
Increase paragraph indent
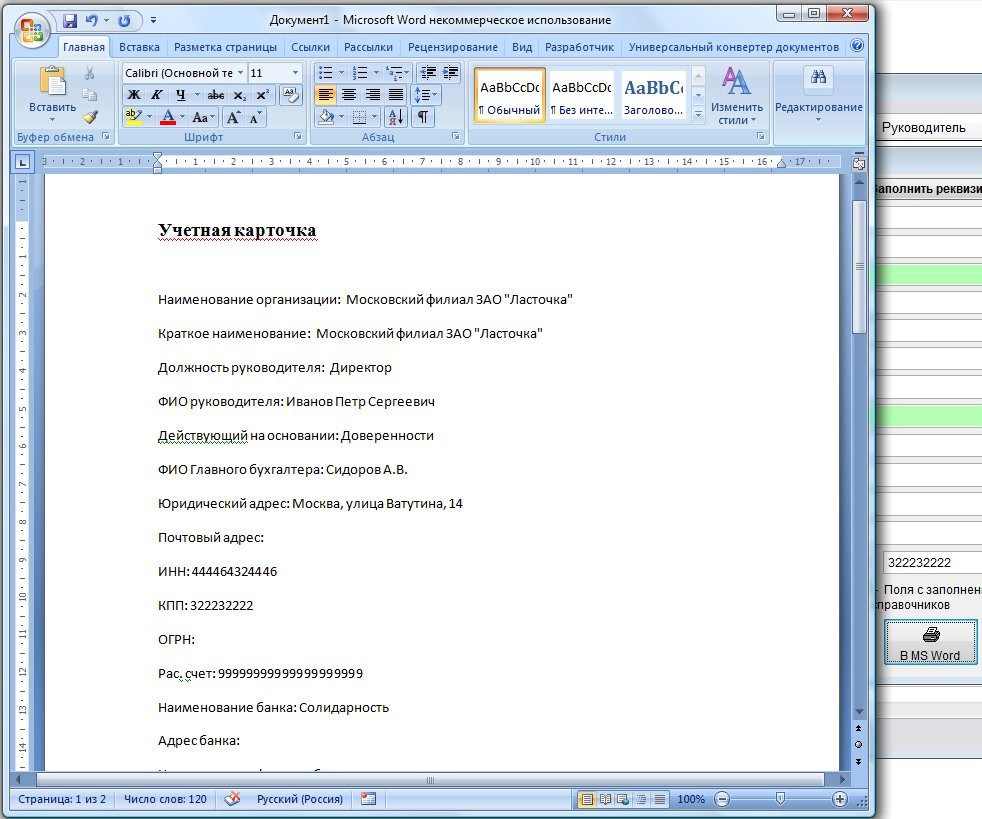click(451, 73)
